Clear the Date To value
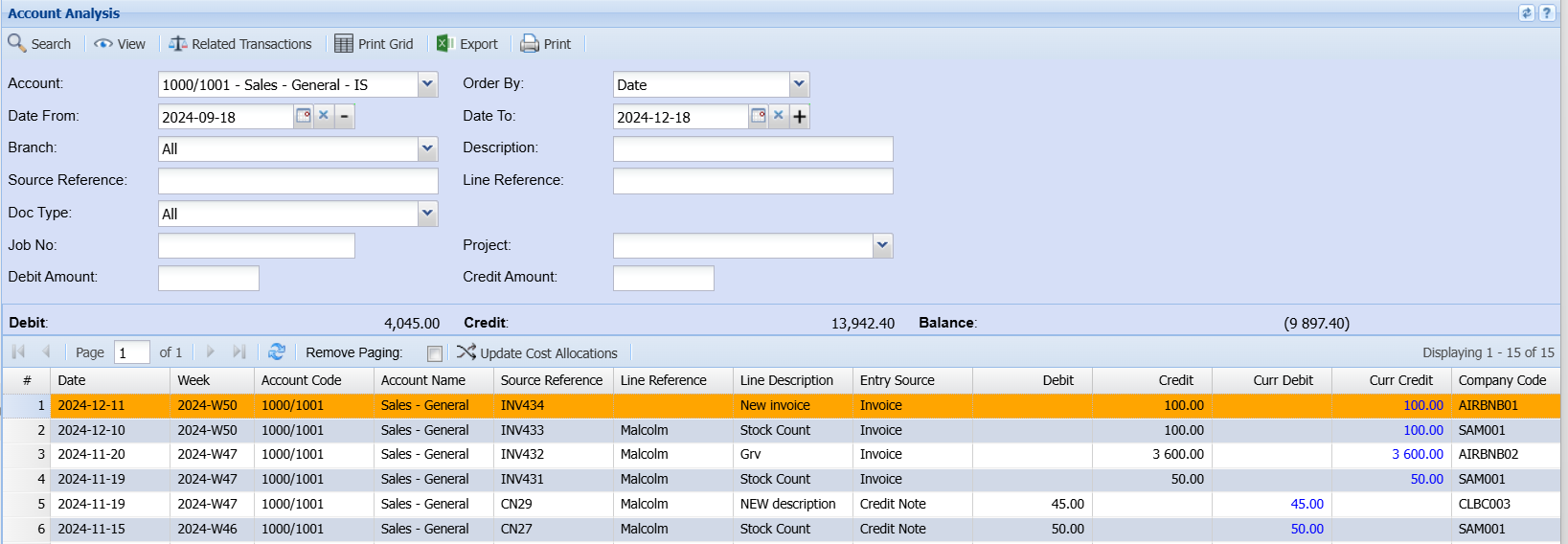 [779, 116]
